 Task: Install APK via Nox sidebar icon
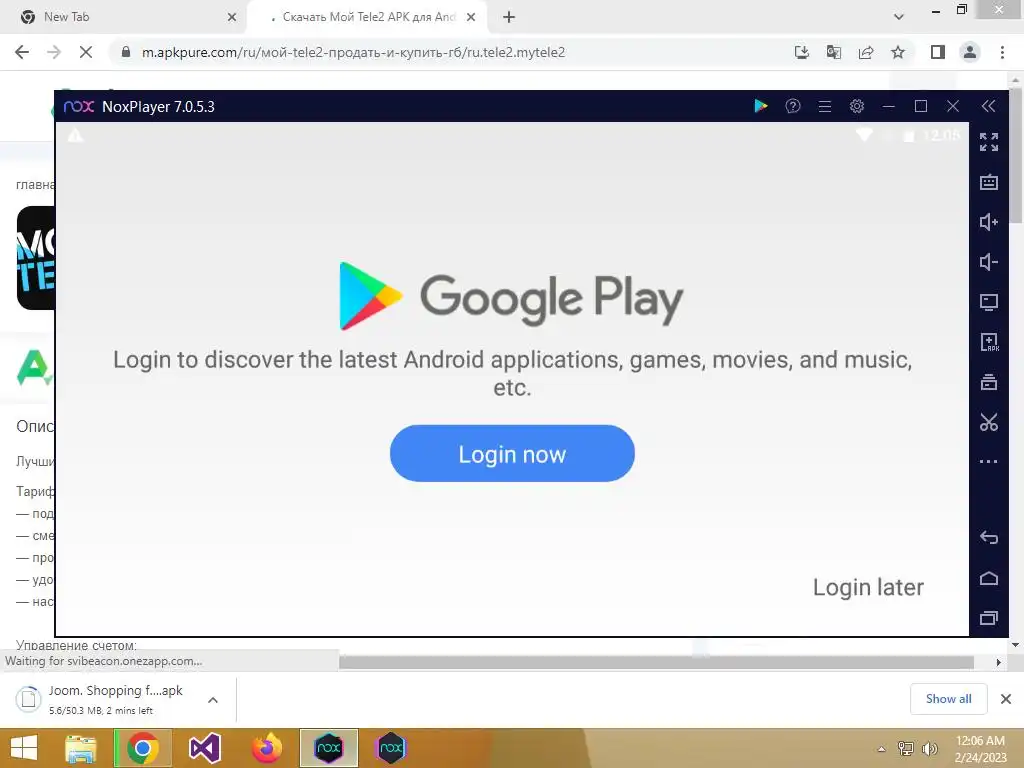coord(989,342)
